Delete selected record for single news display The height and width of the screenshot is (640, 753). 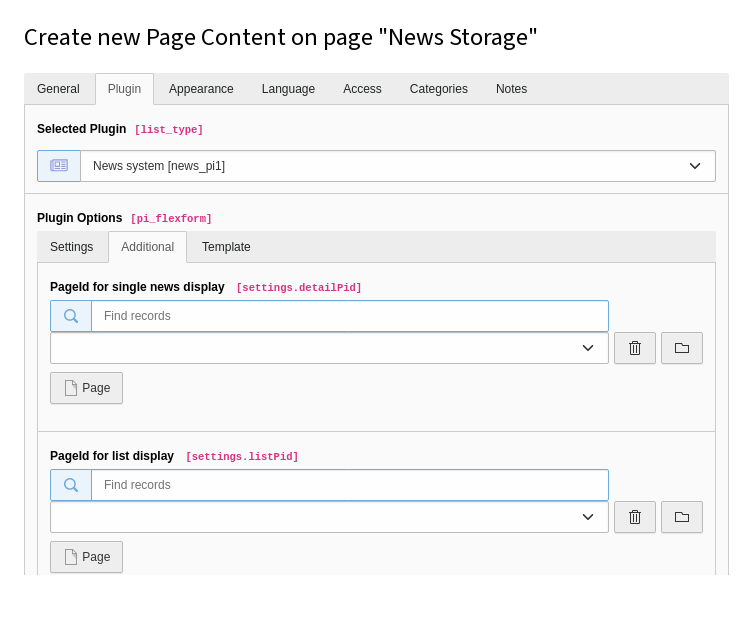coord(634,348)
